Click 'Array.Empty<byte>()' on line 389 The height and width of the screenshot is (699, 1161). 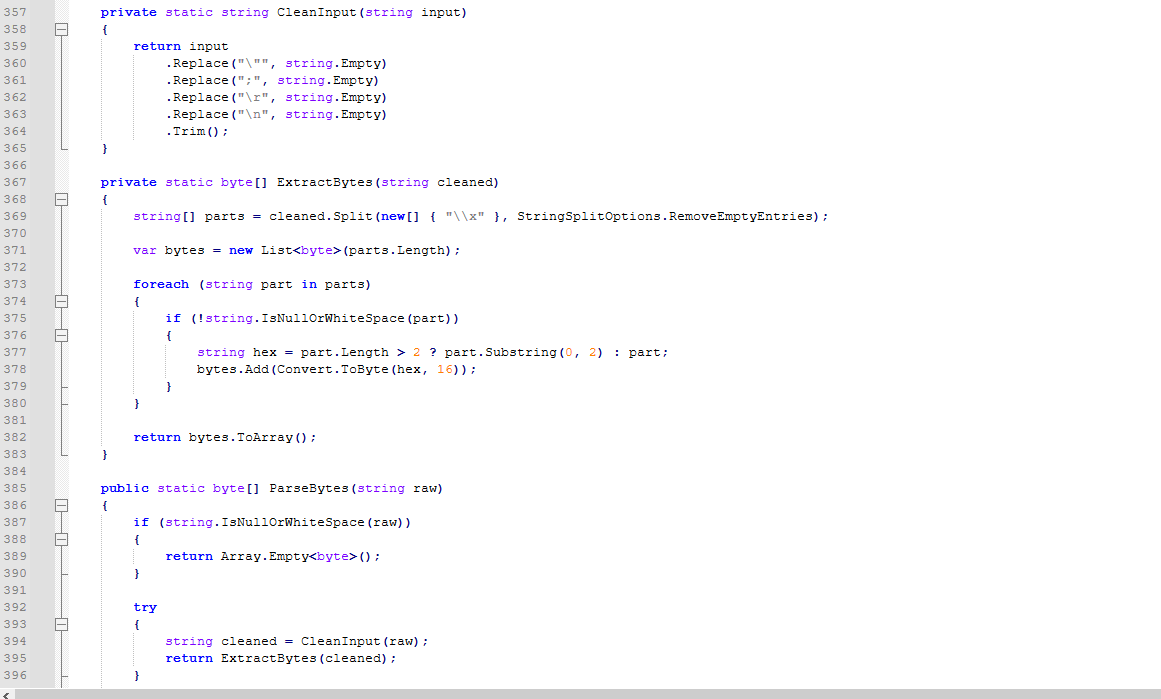297,557
